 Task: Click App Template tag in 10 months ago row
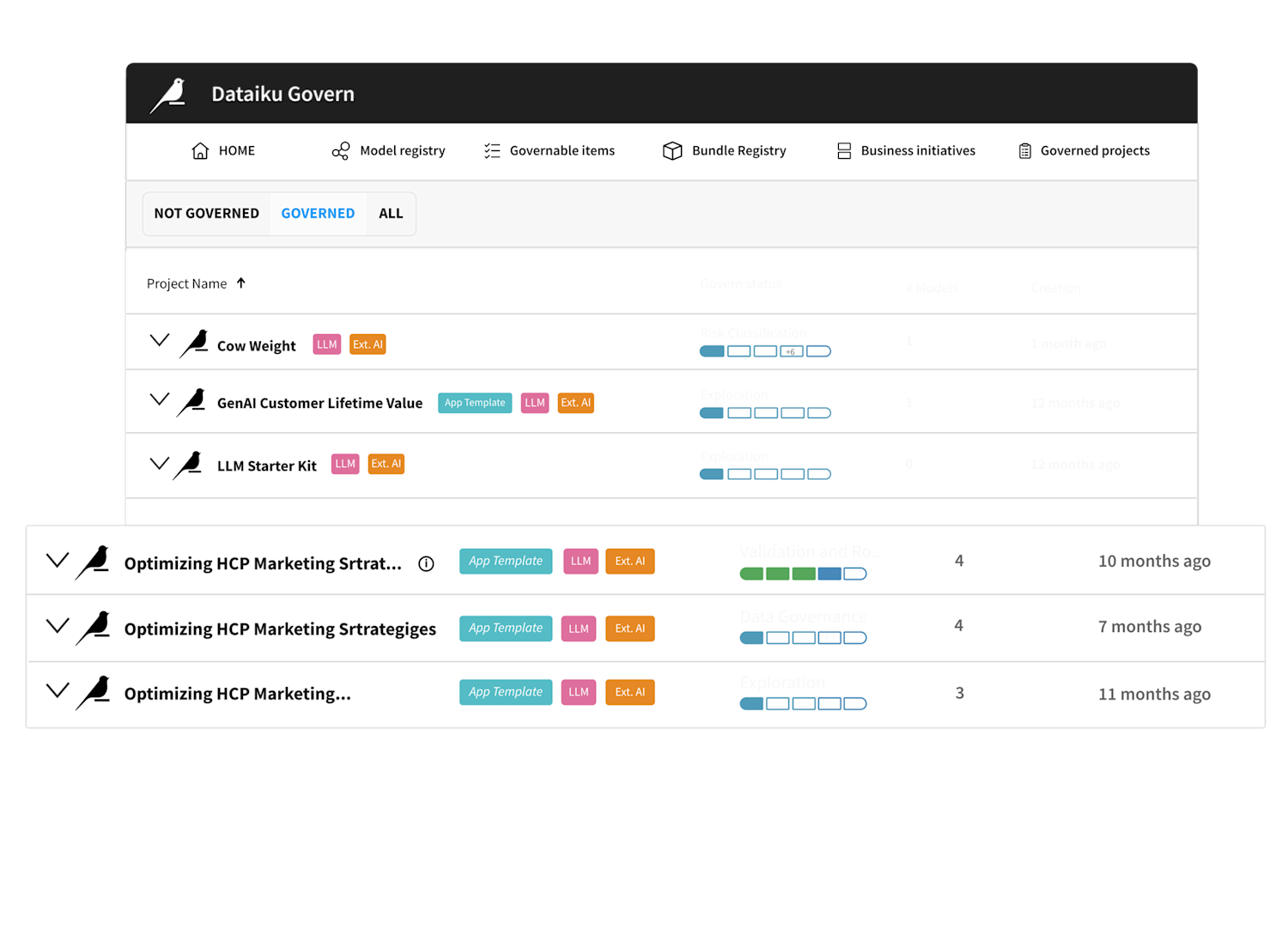(x=506, y=561)
